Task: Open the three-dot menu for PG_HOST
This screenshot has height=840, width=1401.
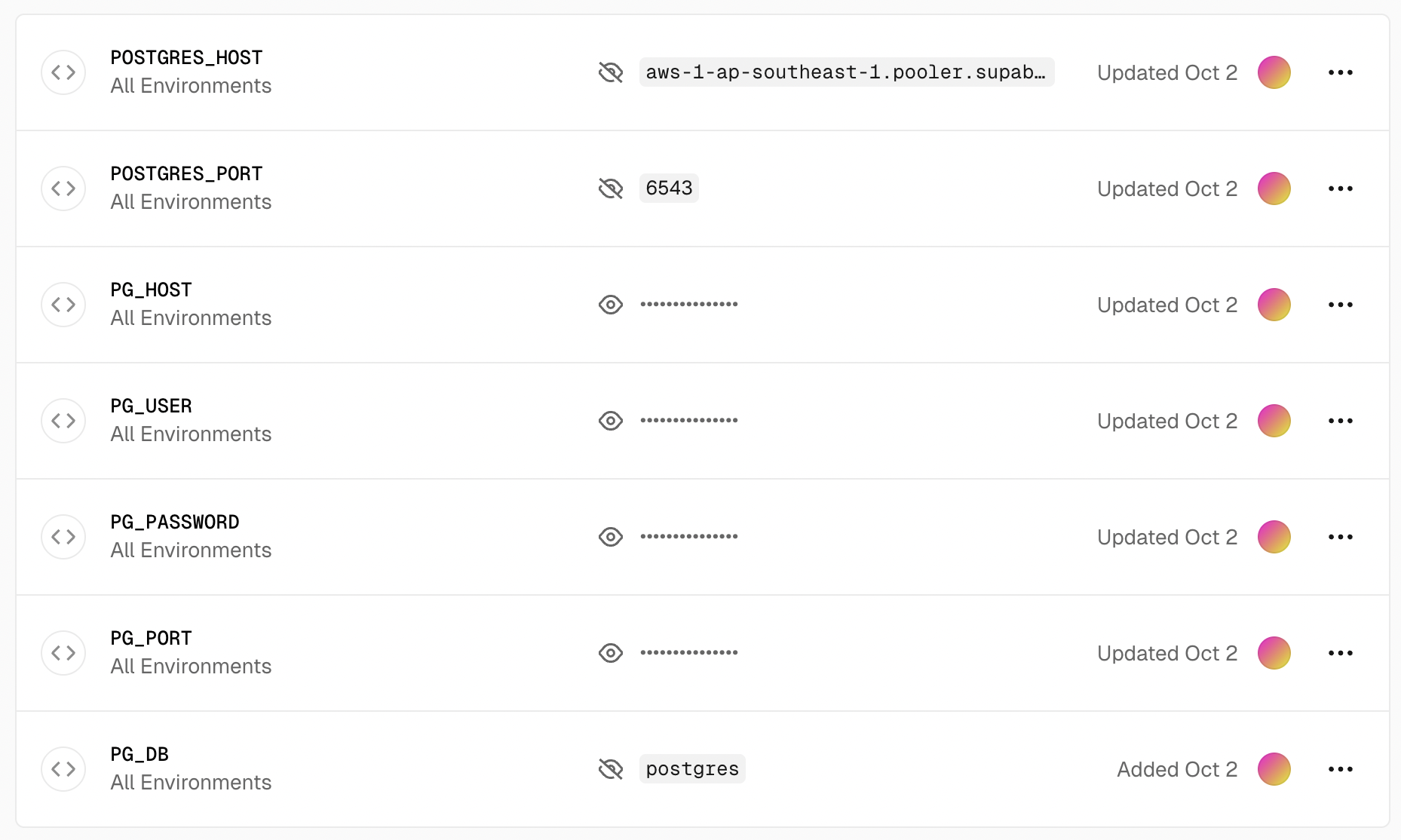Action: 1341,305
